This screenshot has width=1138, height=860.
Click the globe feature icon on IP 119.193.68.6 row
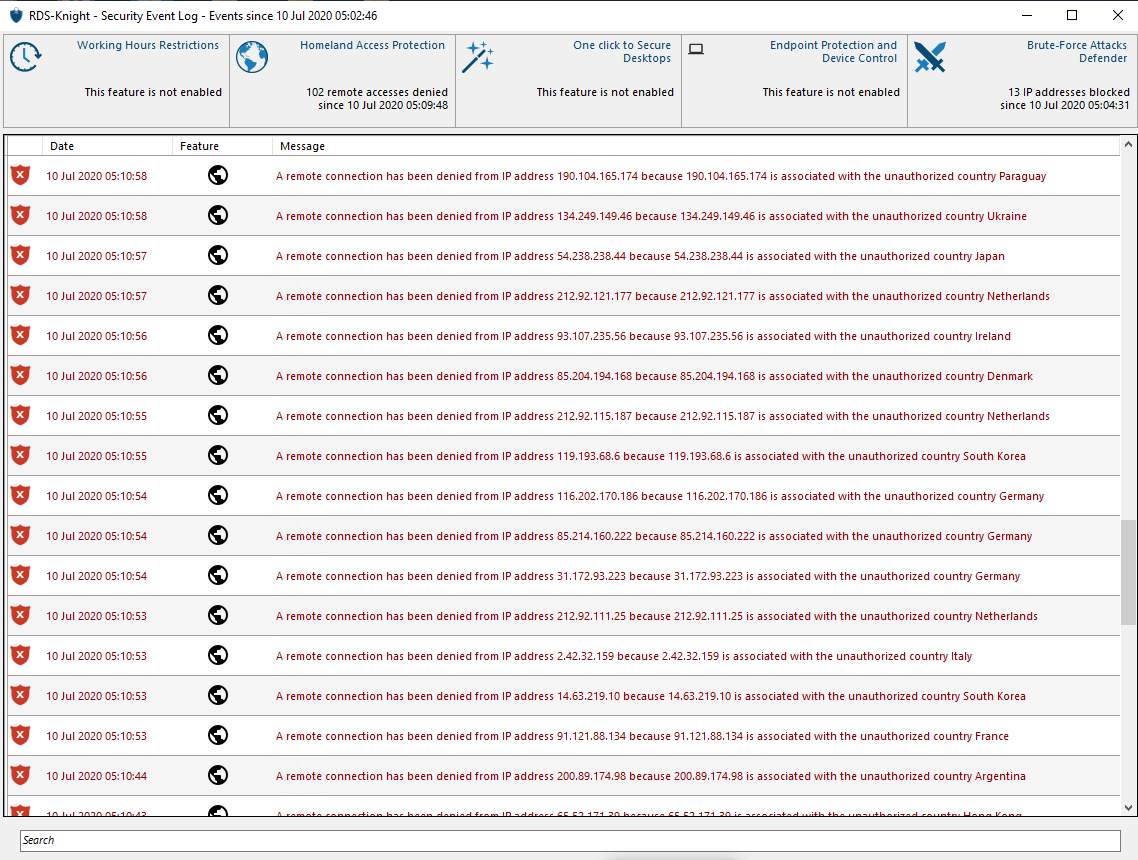(x=218, y=455)
